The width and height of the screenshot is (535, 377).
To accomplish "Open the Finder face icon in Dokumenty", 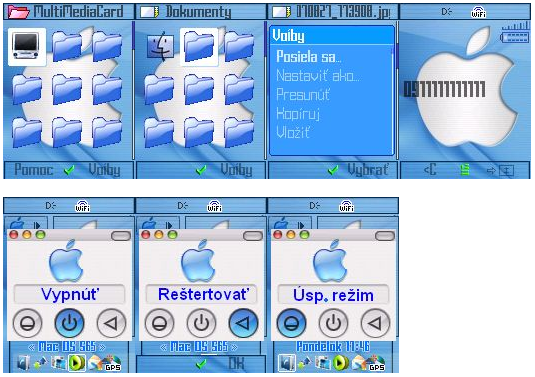I will (x=160, y=47).
